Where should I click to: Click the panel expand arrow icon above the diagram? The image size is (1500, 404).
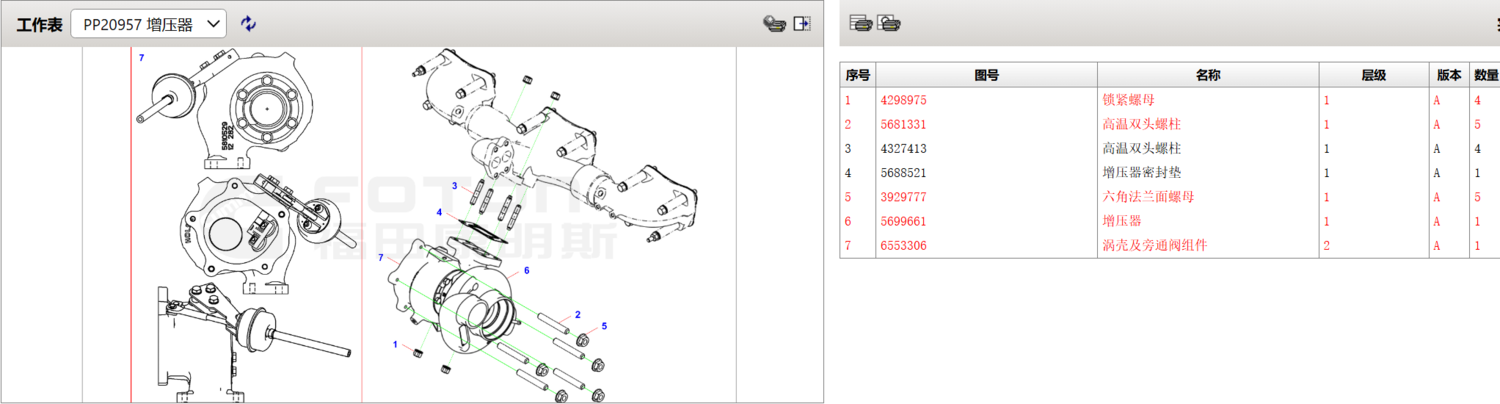pyautogui.click(x=801, y=24)
